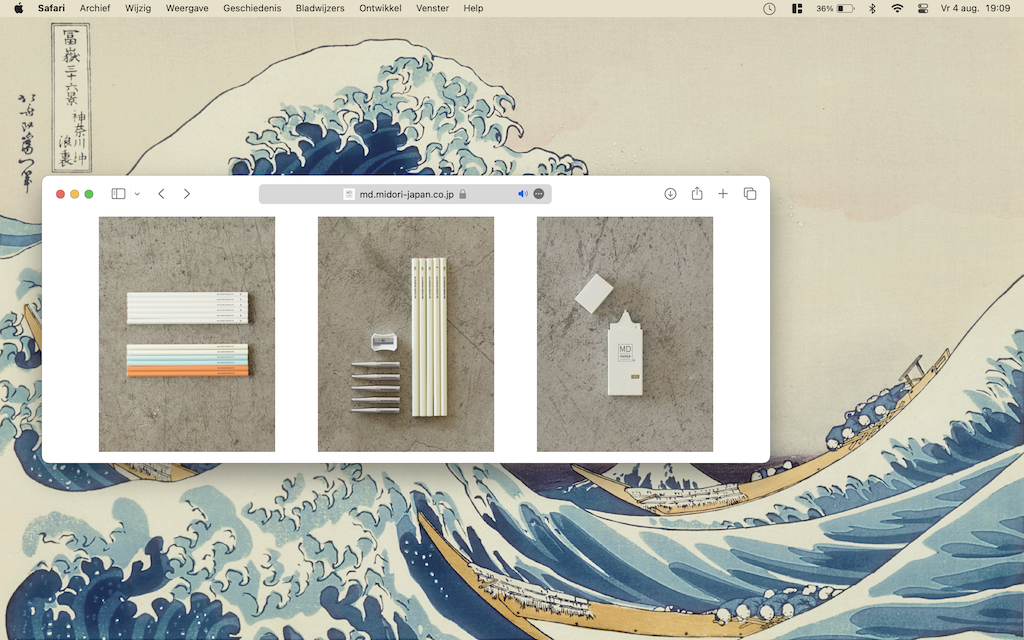The height and width of the screenshot is (640, 1024).
Task: Open the Weergave menu
Action: point(187,8)
